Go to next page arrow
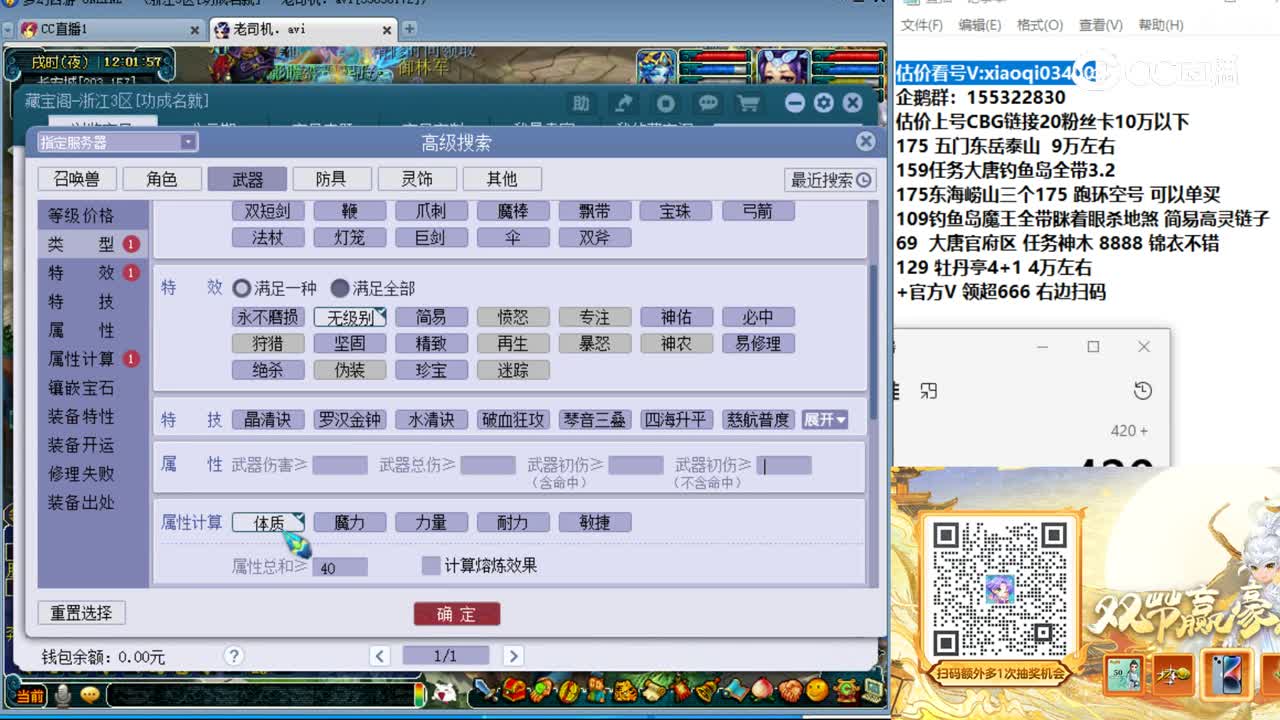The width and height of the screenshot is (1280, 720). (513, 656)
